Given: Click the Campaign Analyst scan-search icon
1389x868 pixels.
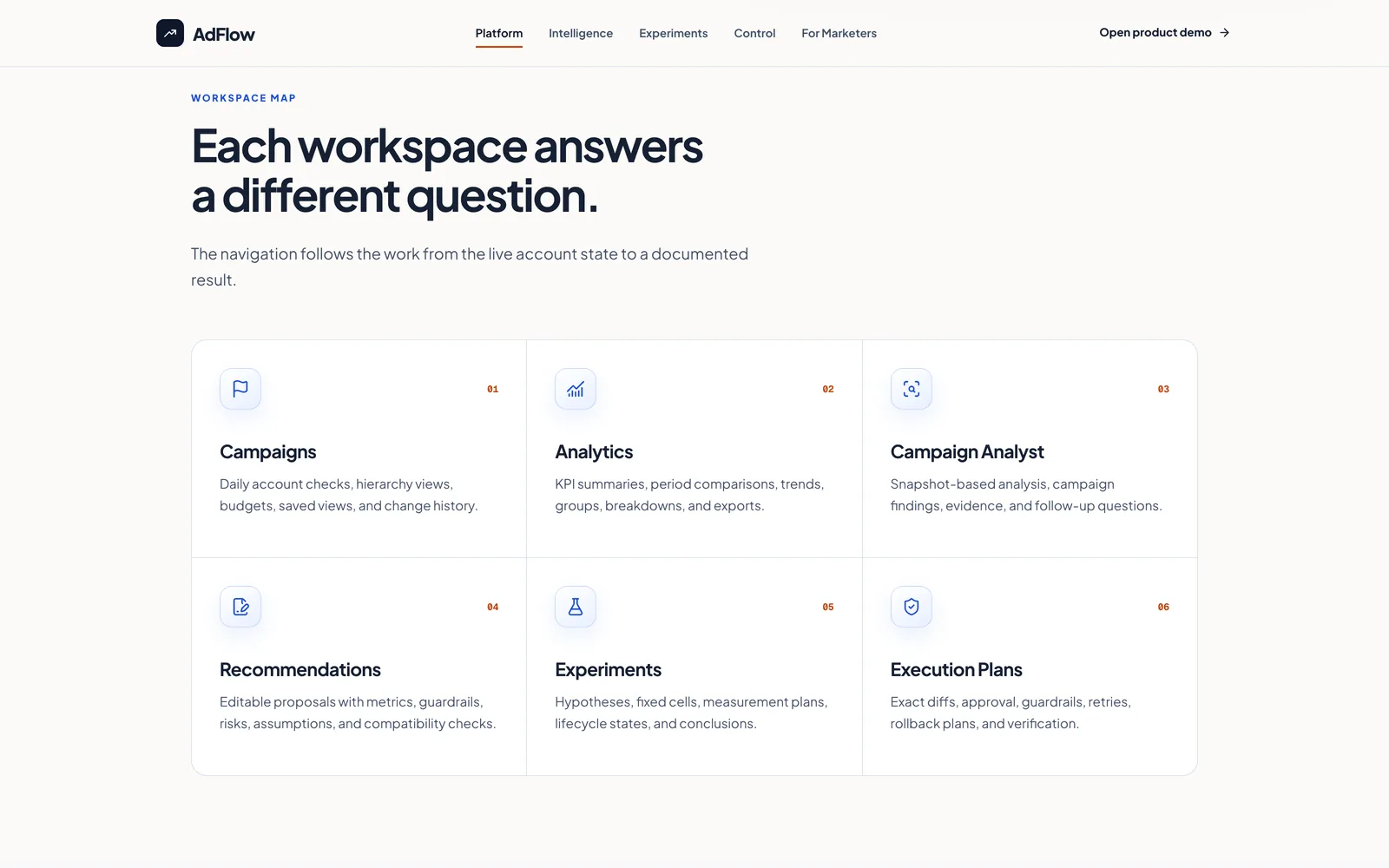Looking at the screenshot, I should 912,389.
